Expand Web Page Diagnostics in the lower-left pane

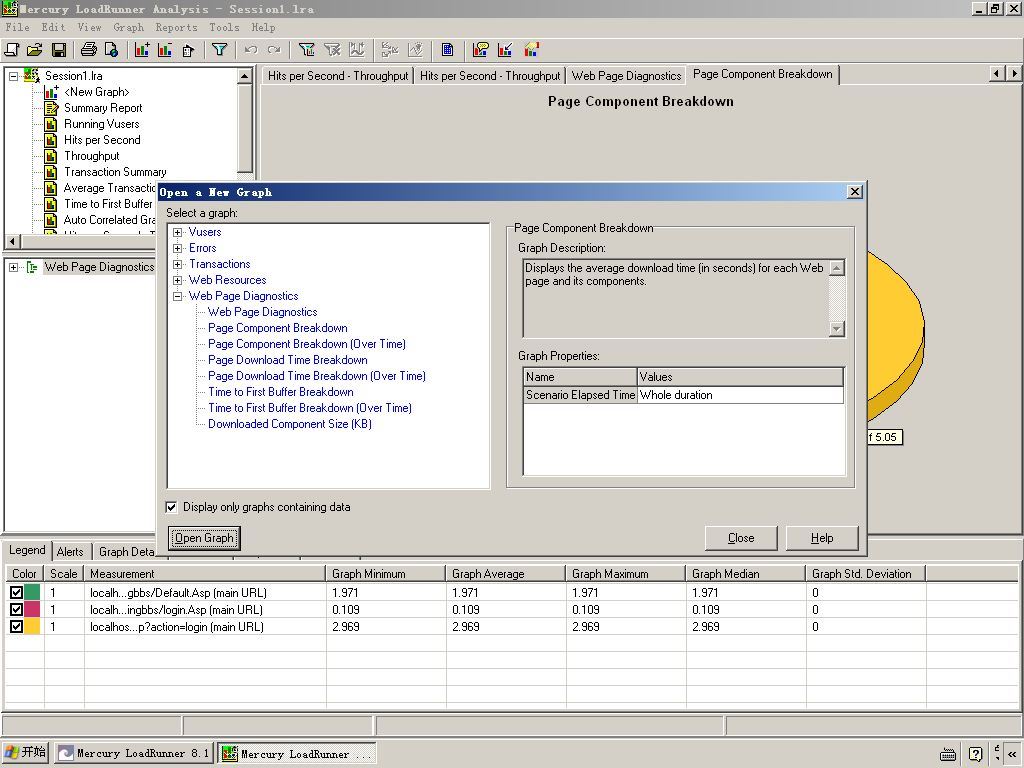(13, 267)
